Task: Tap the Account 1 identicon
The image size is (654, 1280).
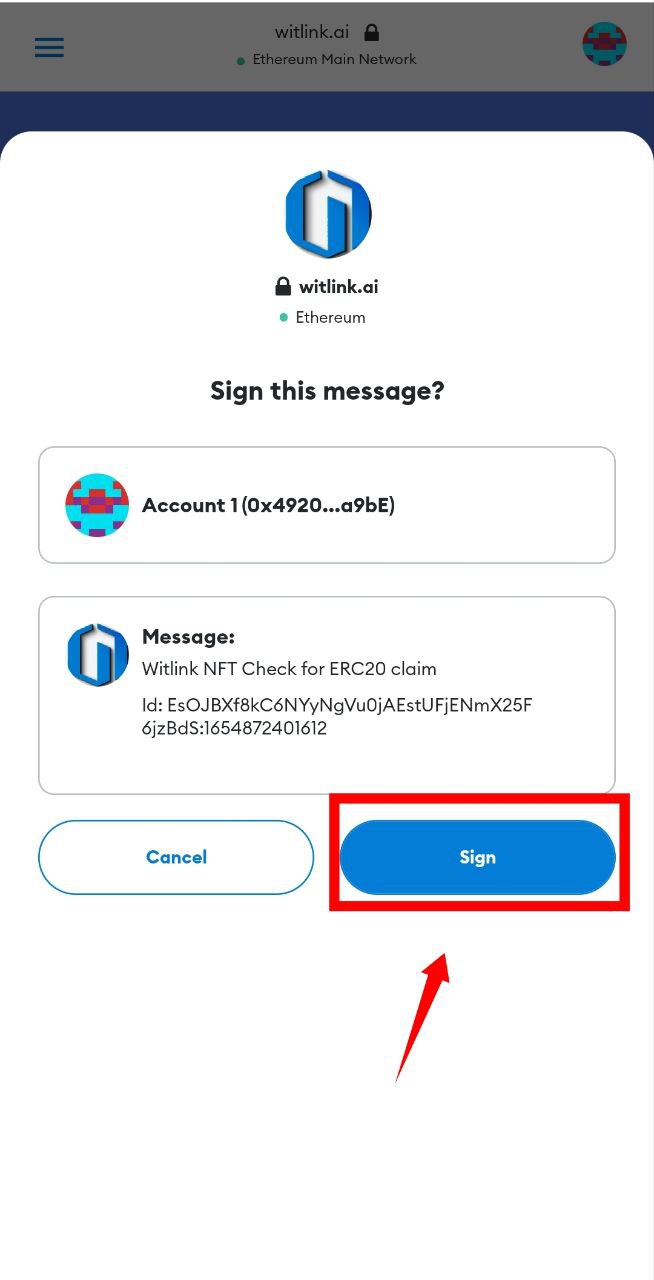Action: click(x=97, y=505)
